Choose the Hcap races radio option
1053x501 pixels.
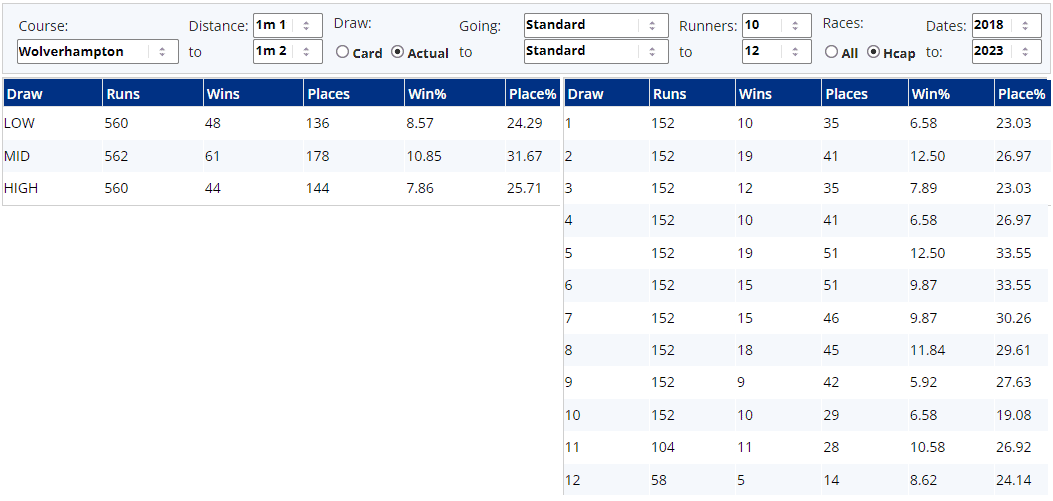873,53
